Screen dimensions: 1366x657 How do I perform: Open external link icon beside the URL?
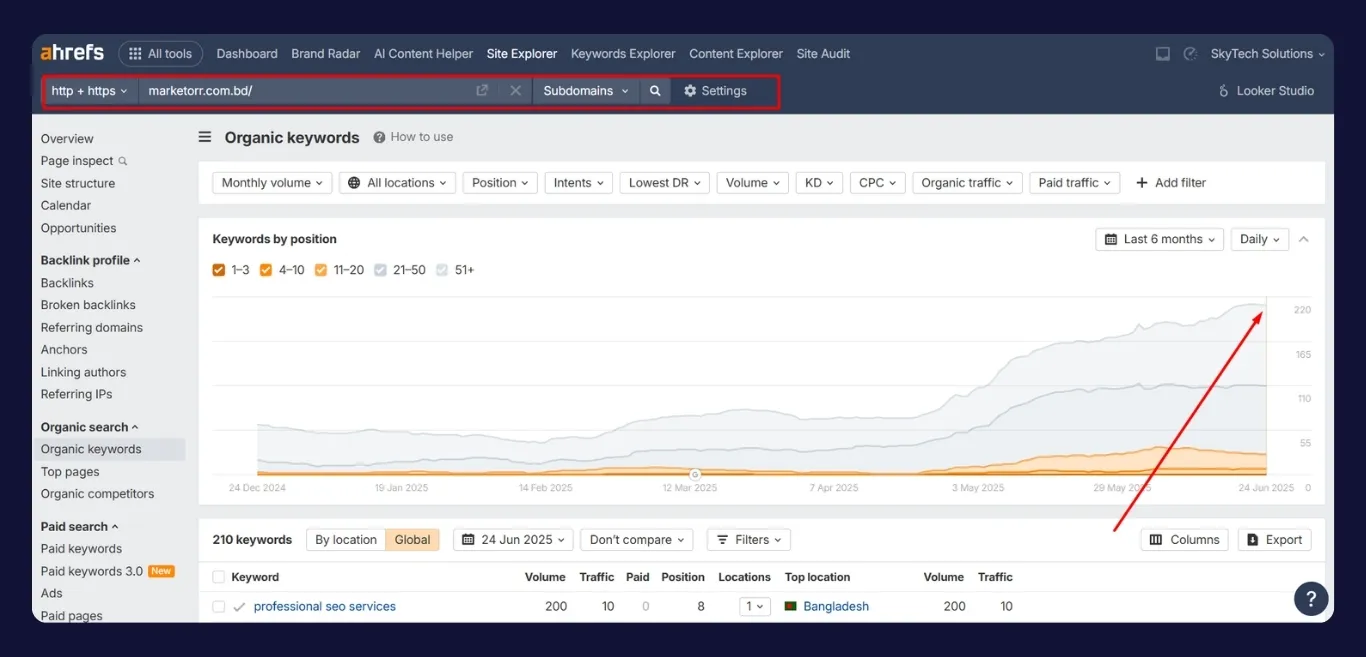pyautogui.click(x=482, y=91)
